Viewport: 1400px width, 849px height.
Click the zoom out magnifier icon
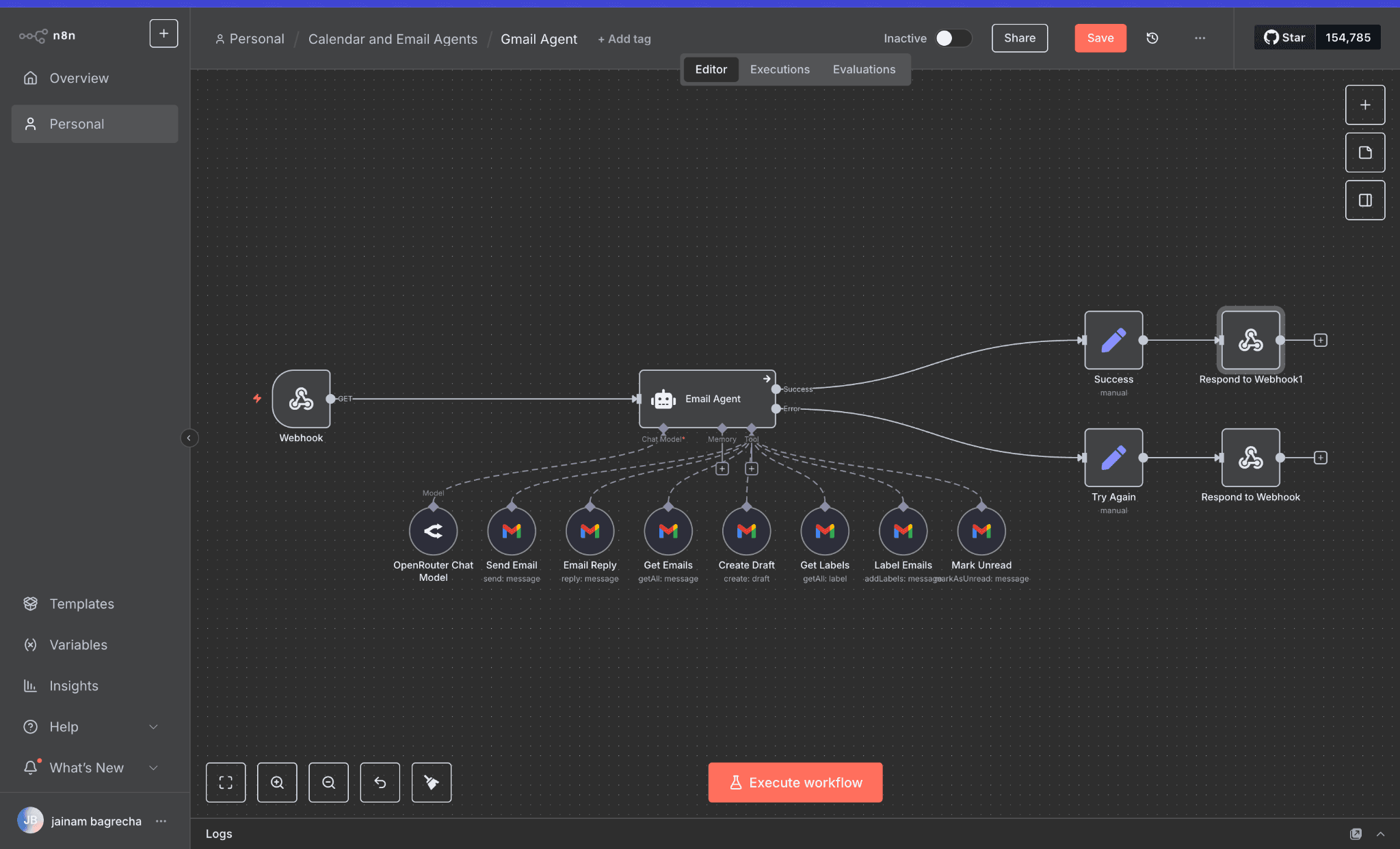coord(328,783)
